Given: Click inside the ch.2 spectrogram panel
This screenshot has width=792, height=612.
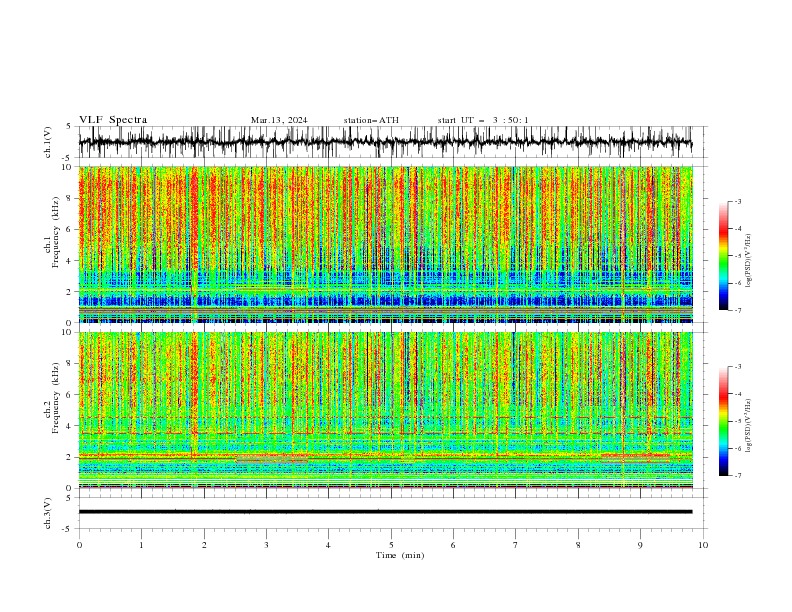Looking at the screenshot, I should [x=385, y=410].
